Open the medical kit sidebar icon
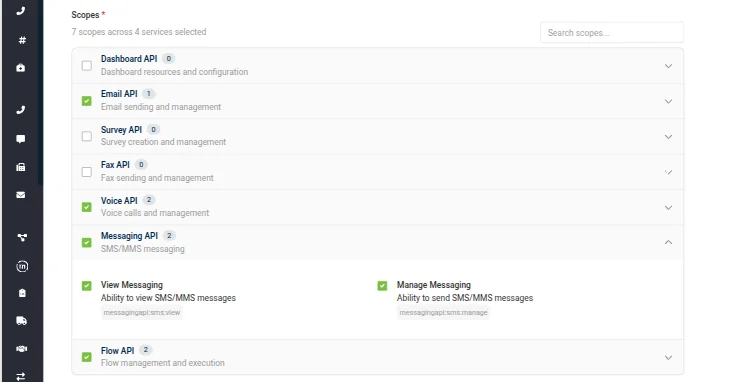The image size is (731, 382). point(21,68)
